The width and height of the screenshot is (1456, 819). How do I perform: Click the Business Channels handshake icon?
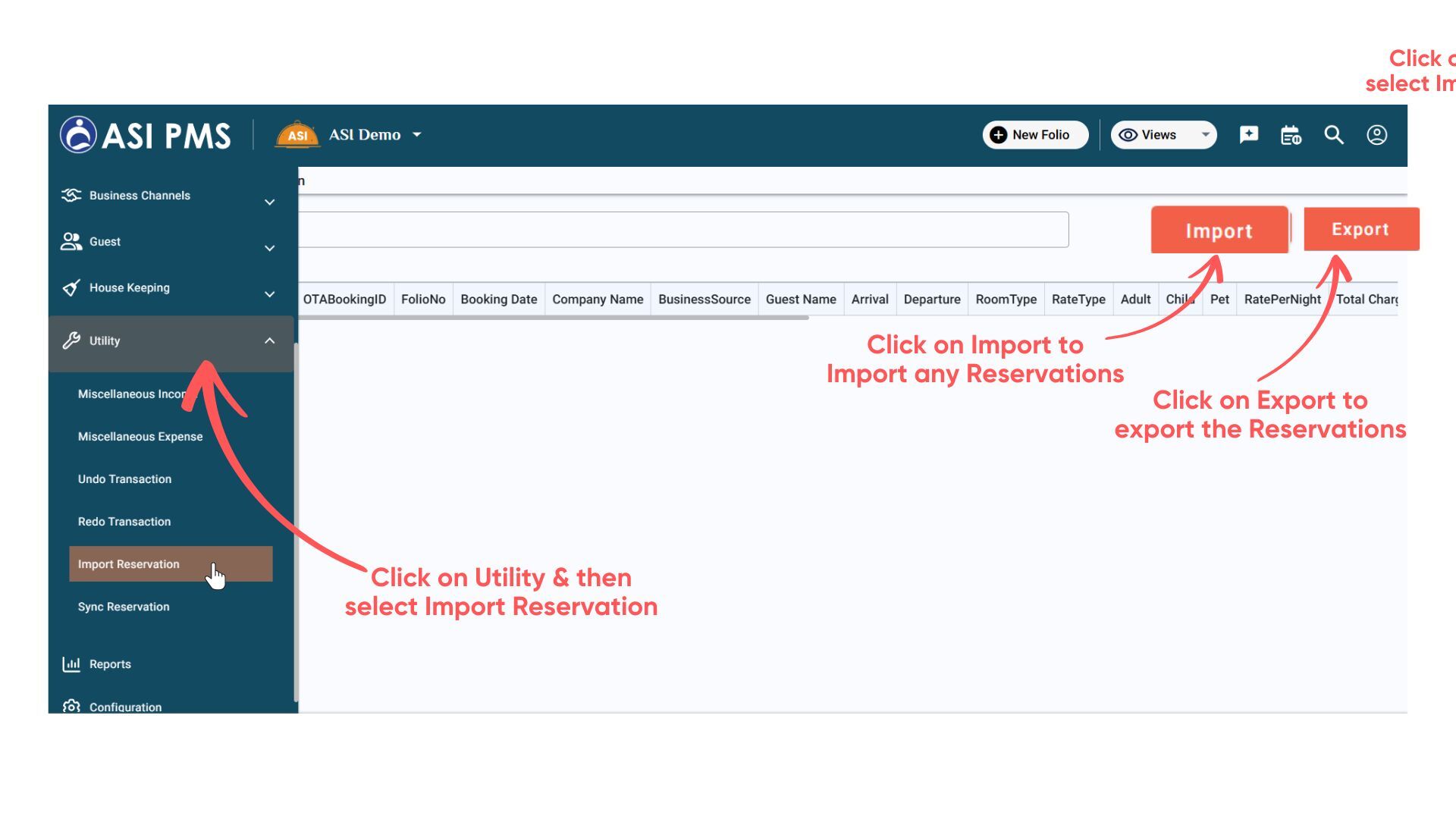click(x=71, y=196)
